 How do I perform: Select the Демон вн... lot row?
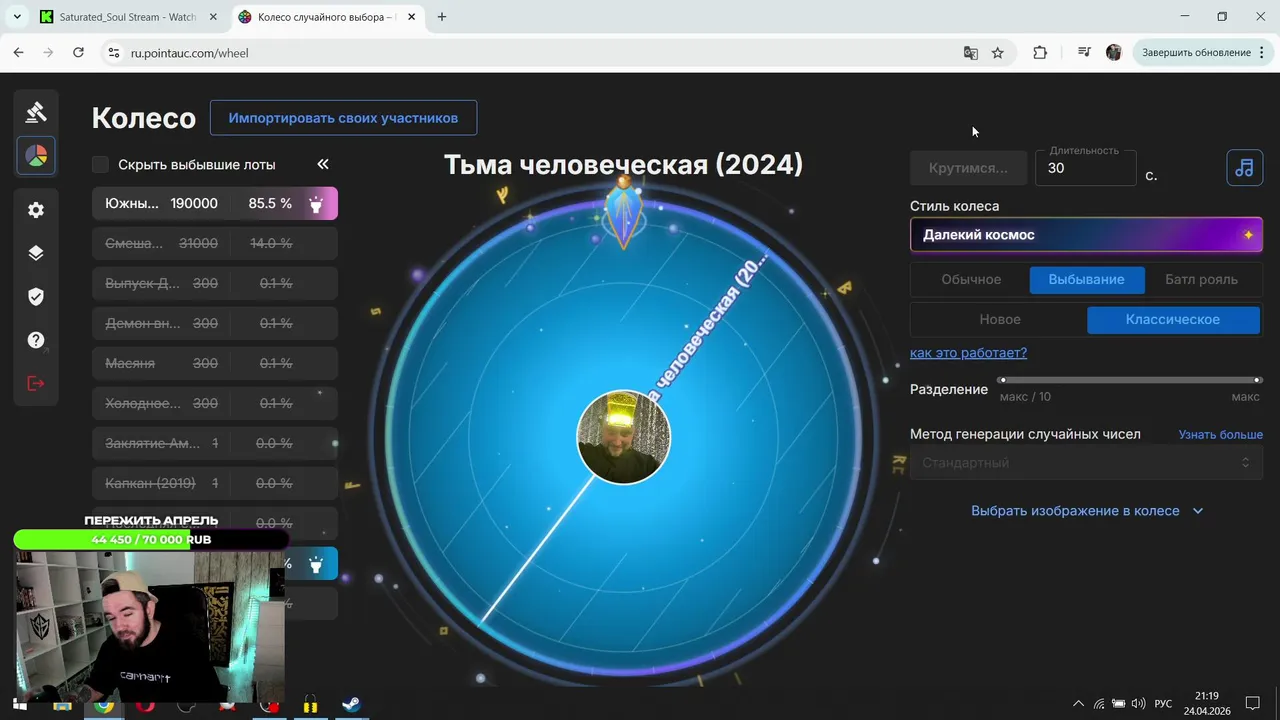215,324
